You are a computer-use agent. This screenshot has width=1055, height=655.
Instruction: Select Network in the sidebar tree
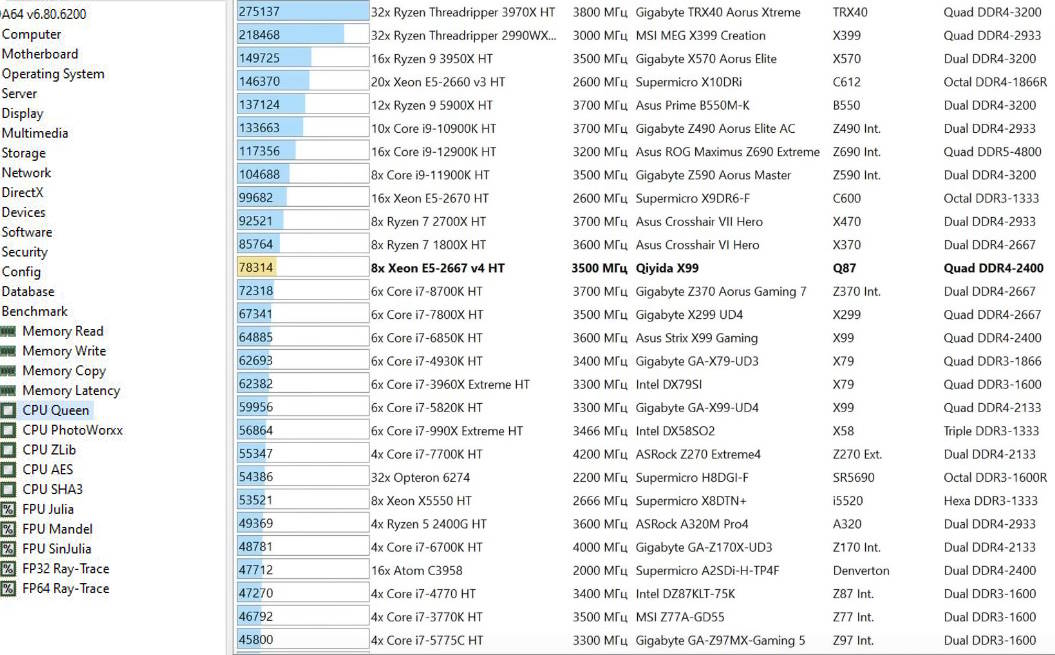click(26, 173)
